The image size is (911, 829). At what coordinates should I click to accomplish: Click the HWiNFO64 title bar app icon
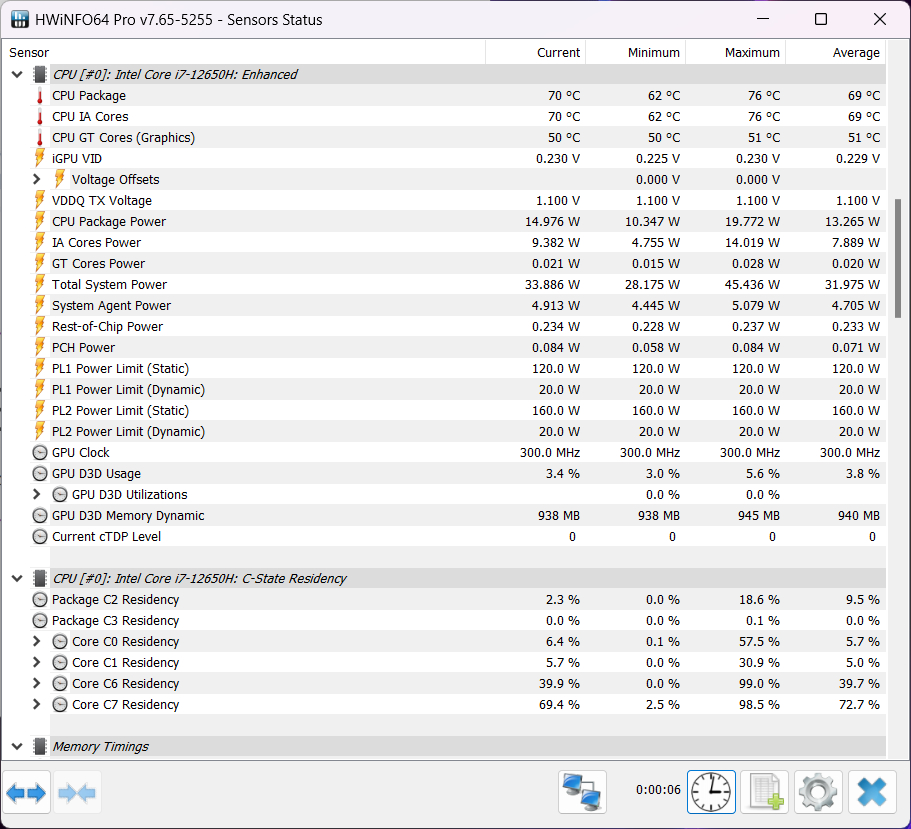[x=19, y=19]
